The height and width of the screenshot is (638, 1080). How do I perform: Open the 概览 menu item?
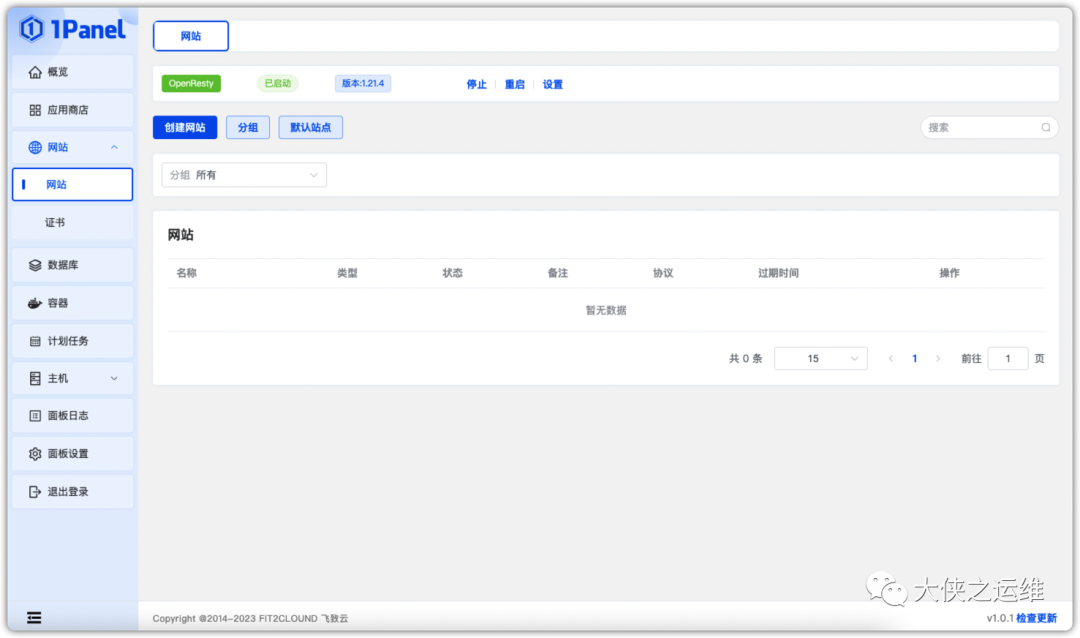tap(72, 72)
